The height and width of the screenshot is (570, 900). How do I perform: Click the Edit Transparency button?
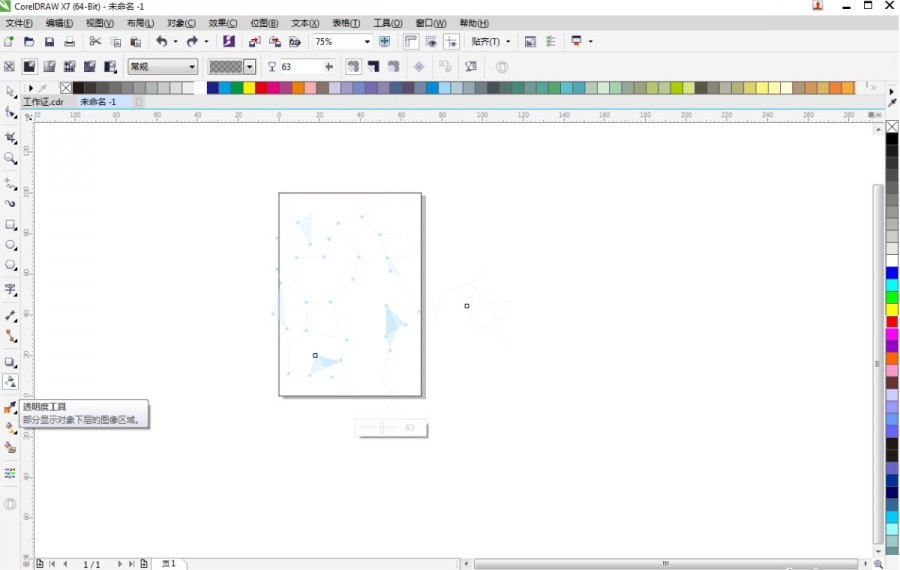tap(471, 67)
